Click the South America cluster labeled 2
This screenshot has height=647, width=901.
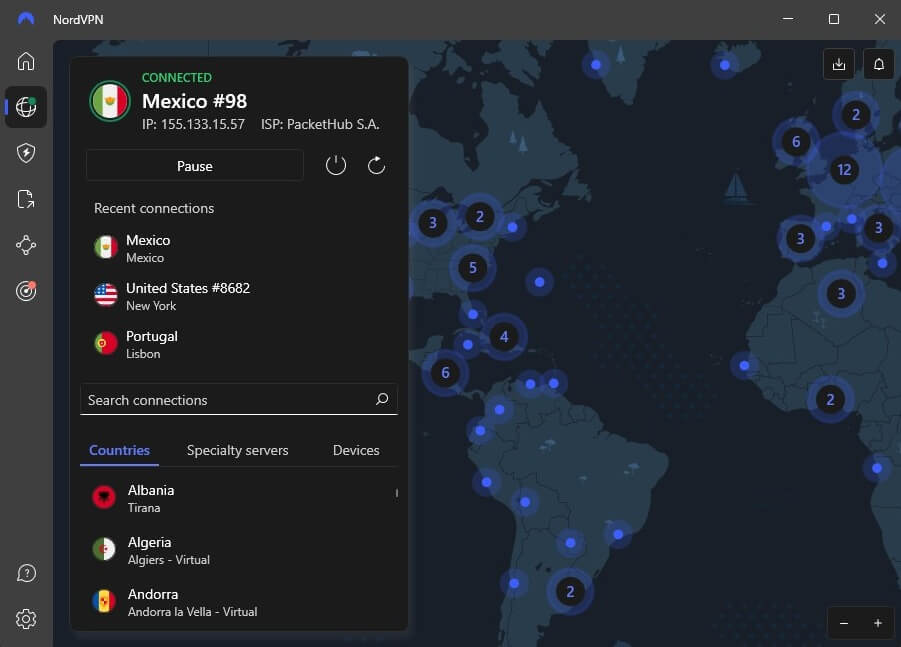click(570, 591)
